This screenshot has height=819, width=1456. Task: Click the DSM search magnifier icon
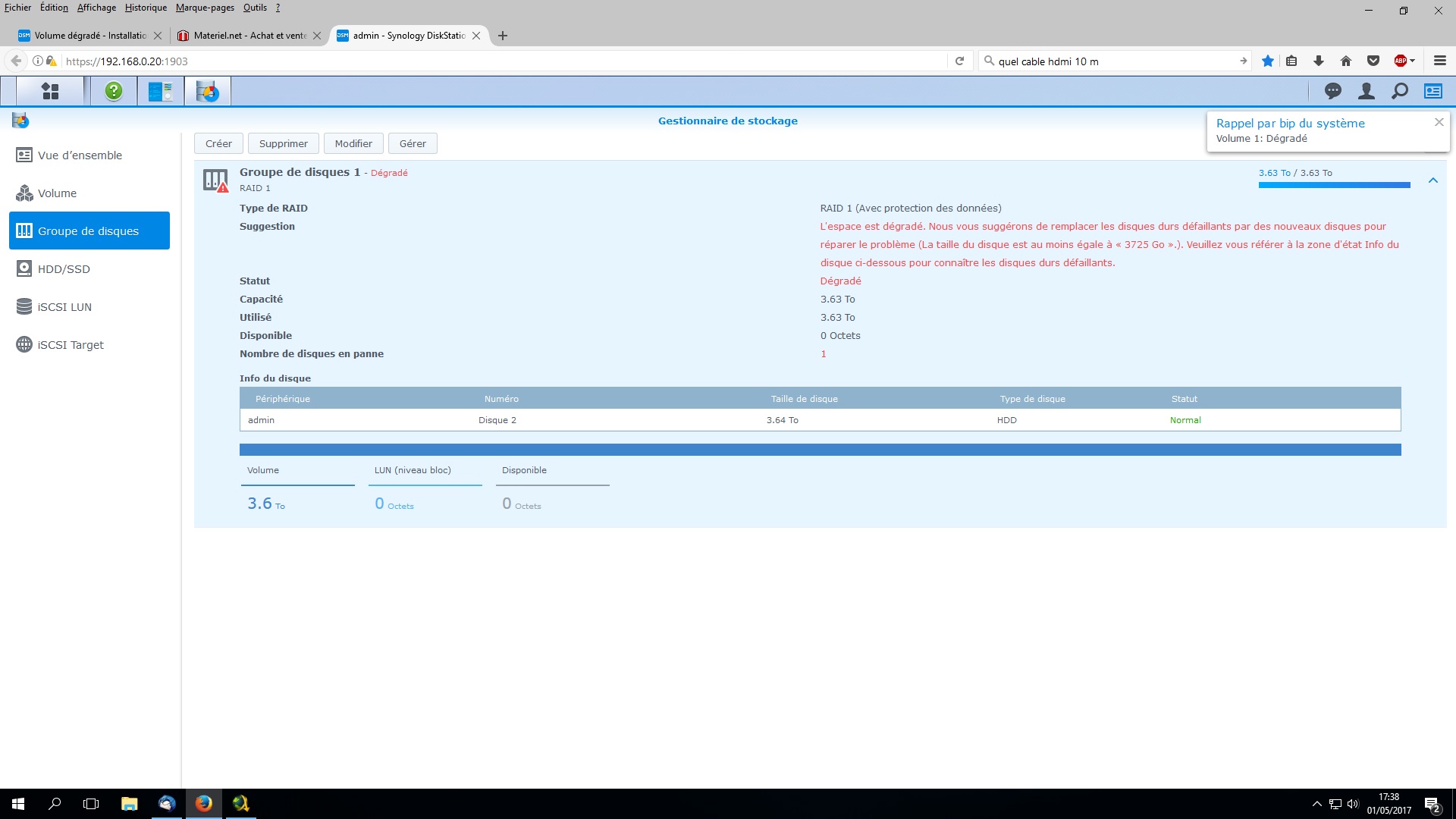coord(1399,91)
